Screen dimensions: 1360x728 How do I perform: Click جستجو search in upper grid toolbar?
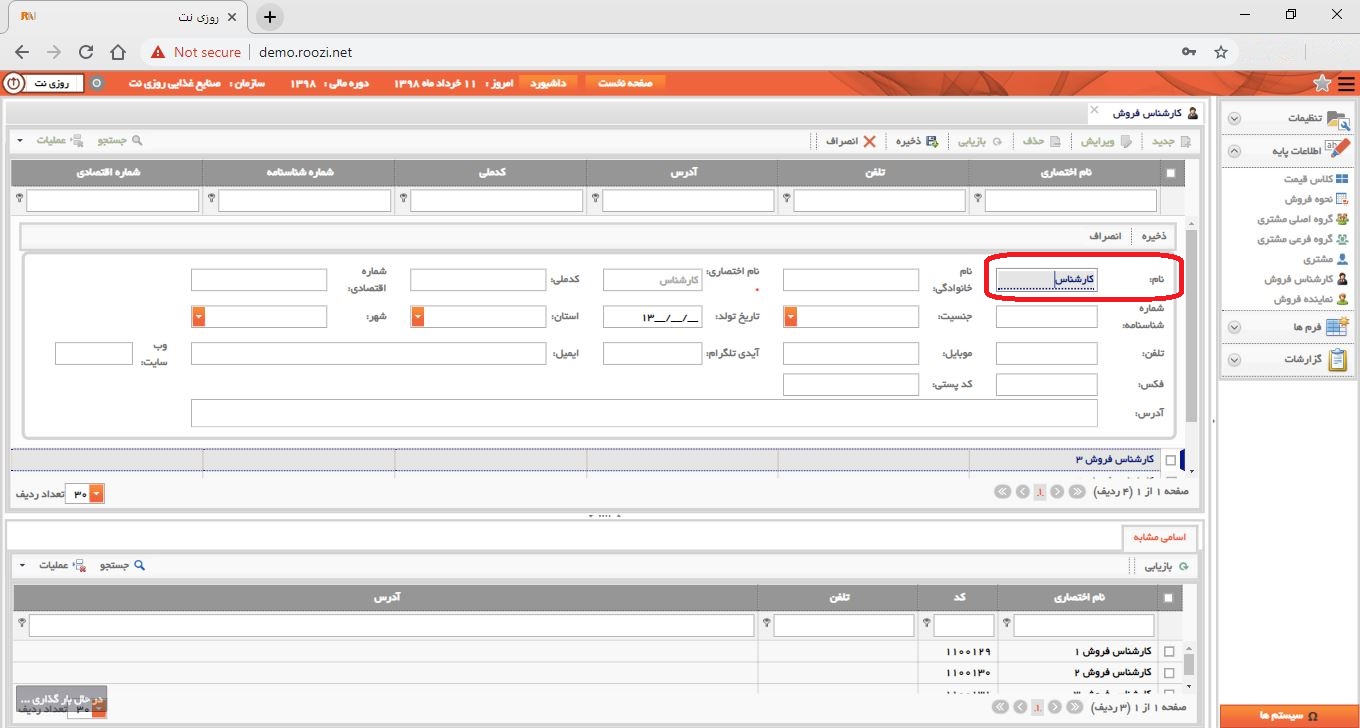tap(118, 141)
